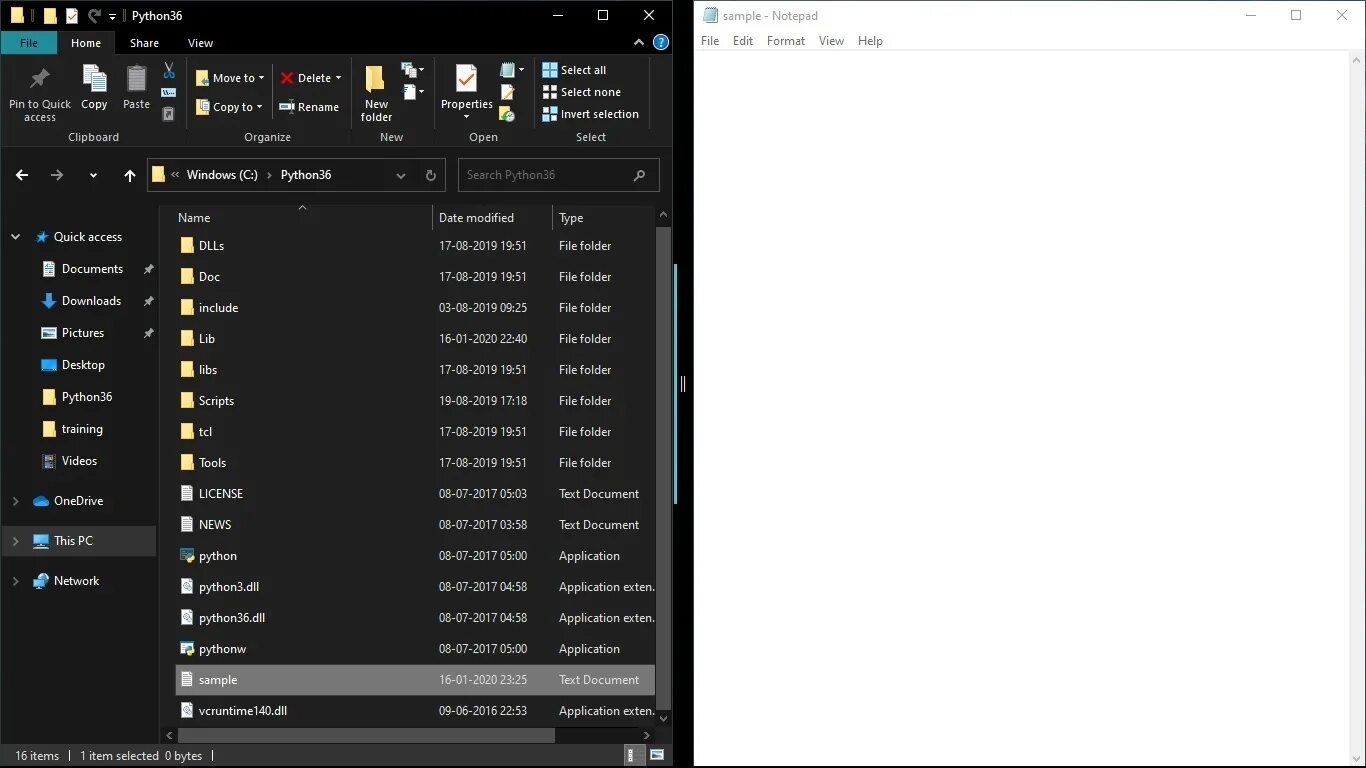Click the Paste clipboard icon
This screenshot has height=768, width=1366.
click(136, 79)
